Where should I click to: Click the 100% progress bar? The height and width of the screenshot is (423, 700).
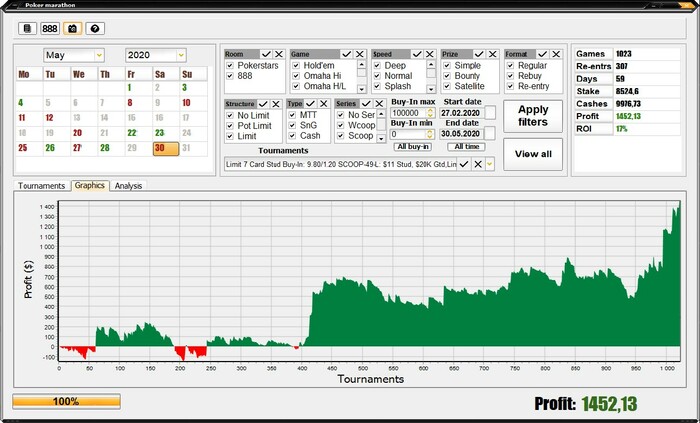(x=66, y=401)
